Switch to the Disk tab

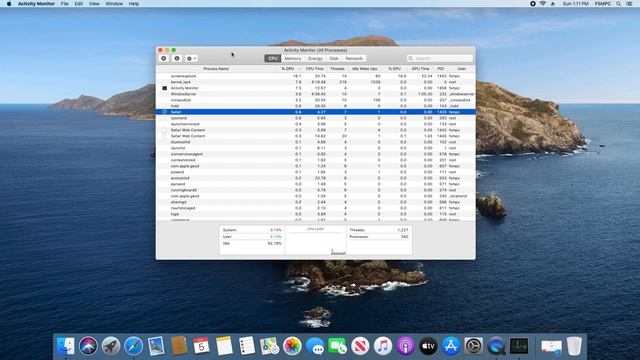pos(334,58)
